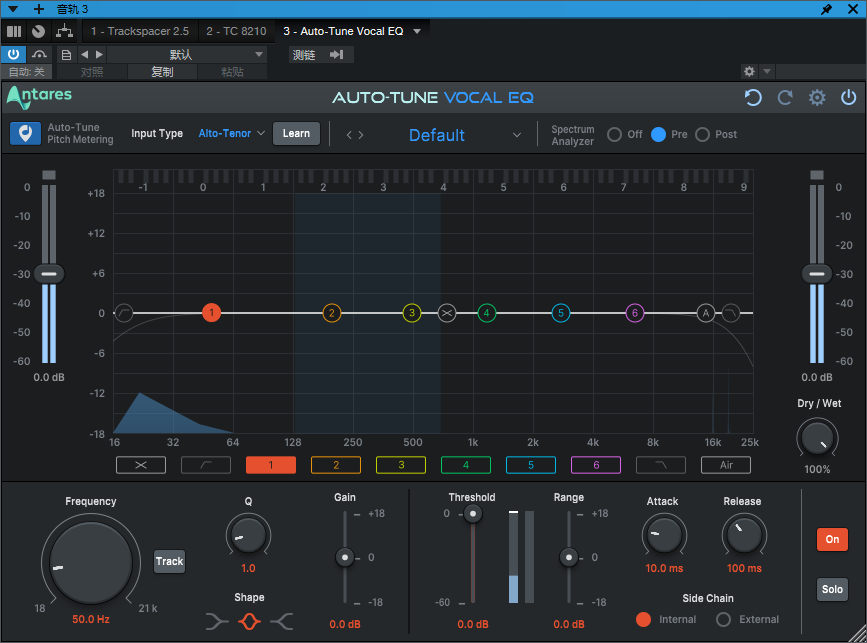
Task: Open the Vocal EQ settings gear
Action: 817,98
